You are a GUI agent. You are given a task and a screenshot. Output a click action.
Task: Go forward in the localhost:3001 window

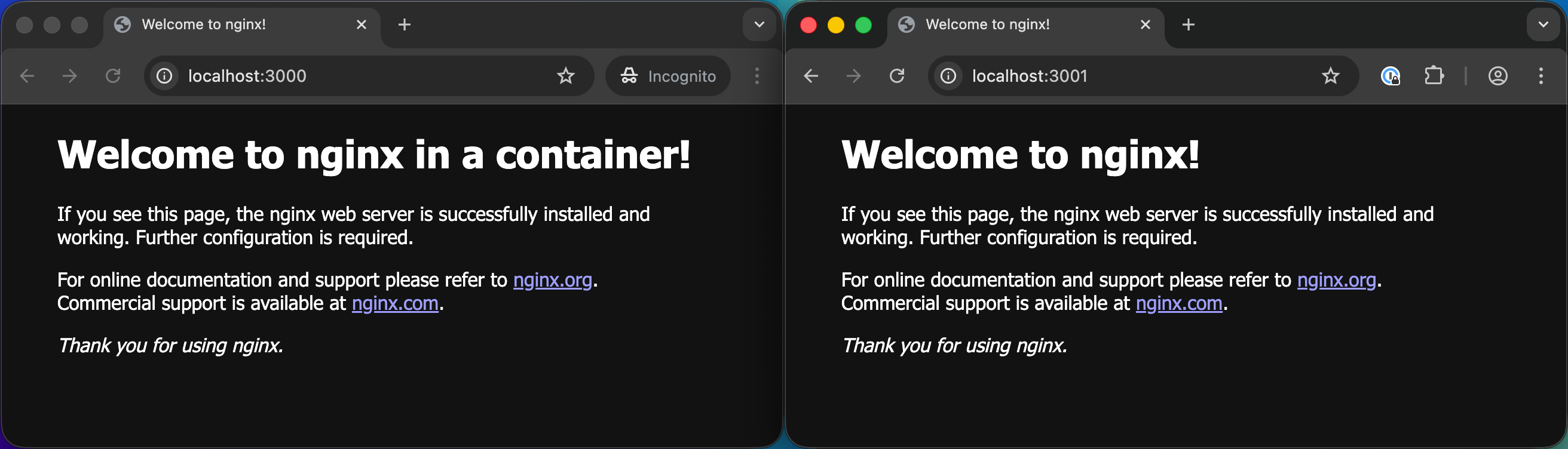(x=853, y=76)
